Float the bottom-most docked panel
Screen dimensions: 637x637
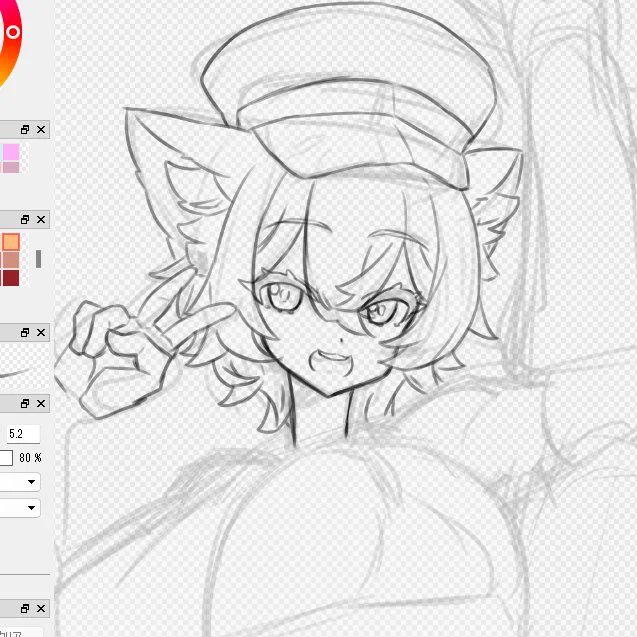pyautogui.click(x=25, y=609)
